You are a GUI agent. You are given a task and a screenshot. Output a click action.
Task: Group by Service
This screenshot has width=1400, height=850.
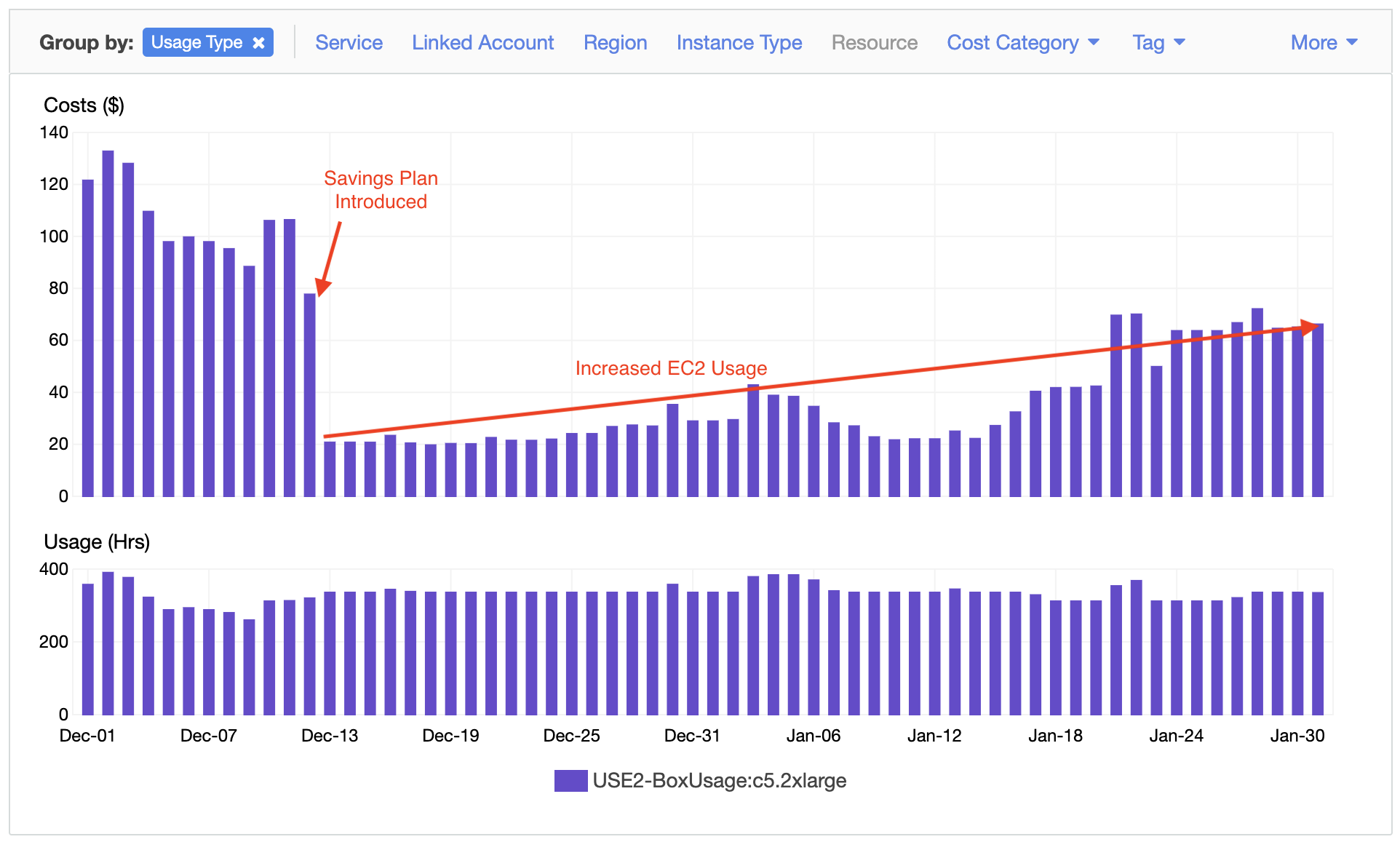click(349, 43)
